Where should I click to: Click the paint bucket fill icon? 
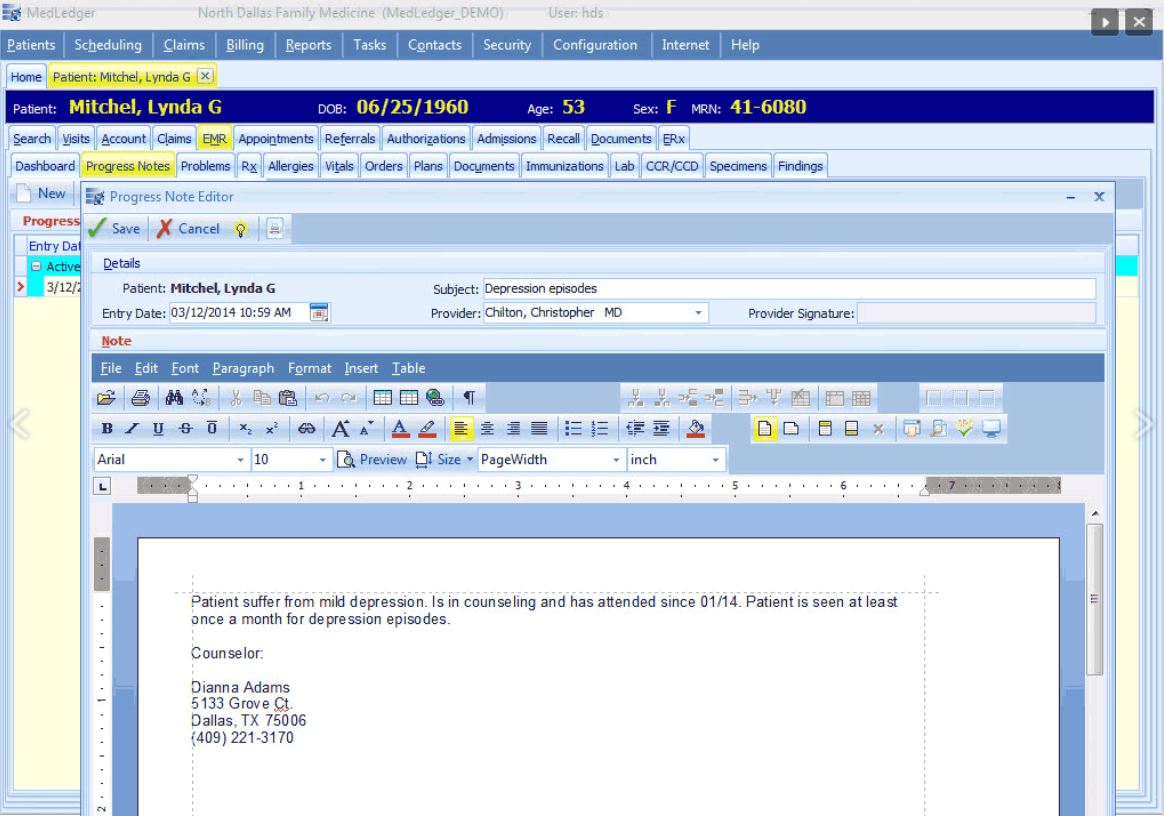696,428
